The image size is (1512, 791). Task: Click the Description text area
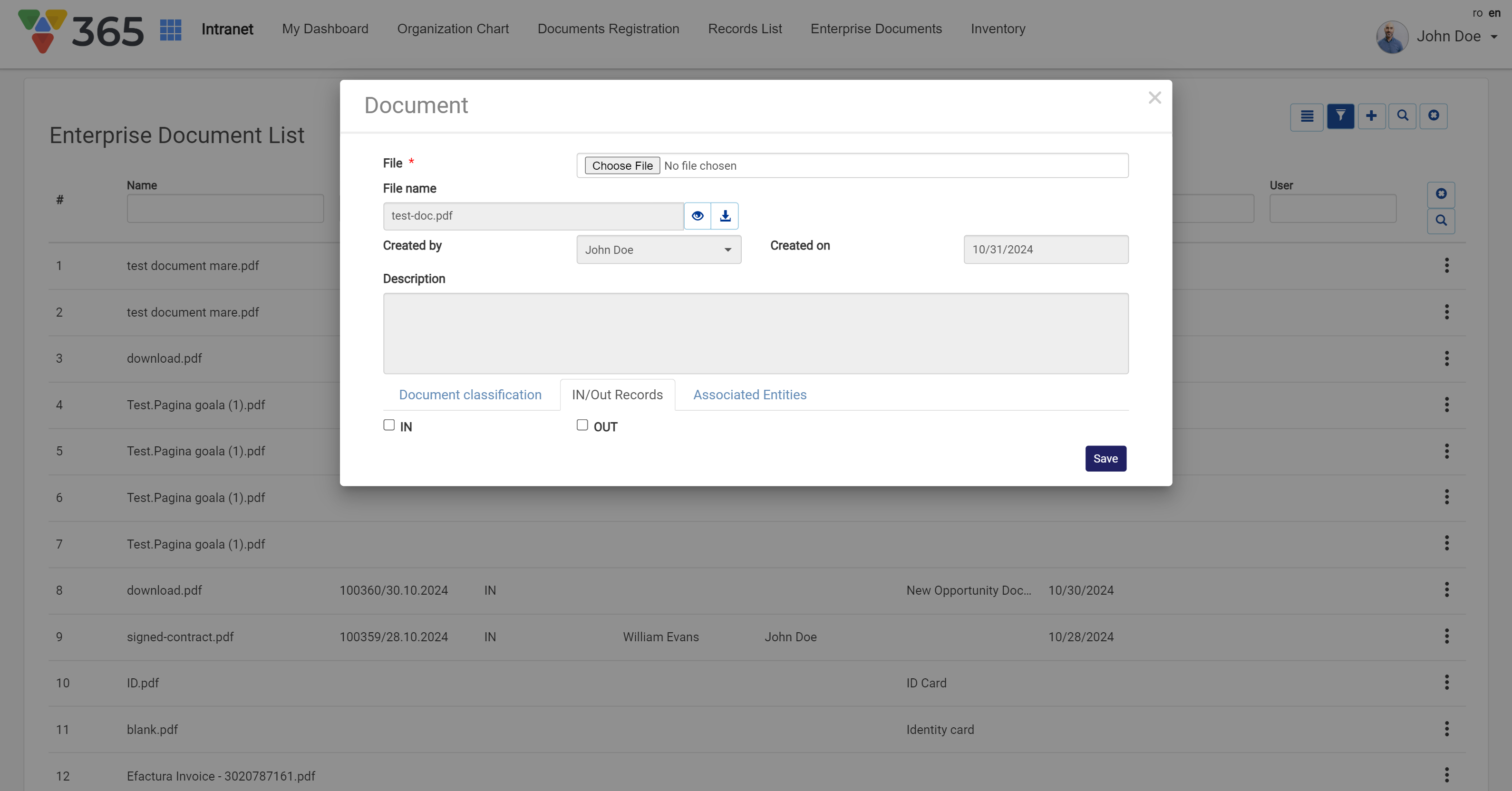[x=756, y=333]
